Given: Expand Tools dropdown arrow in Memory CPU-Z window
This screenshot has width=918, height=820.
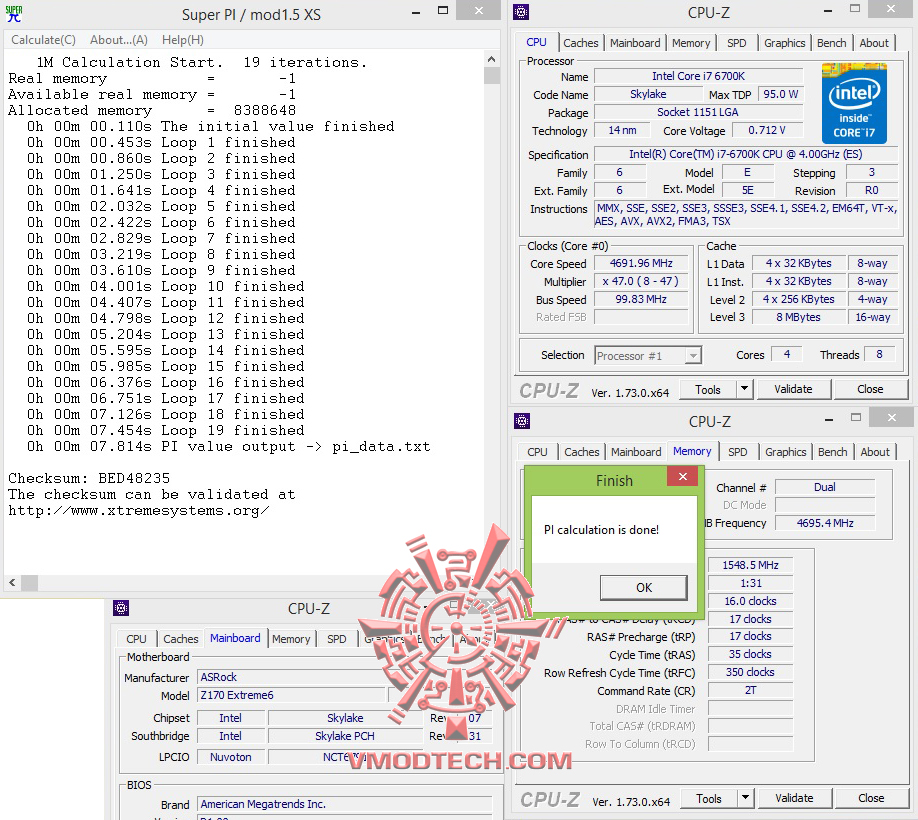Looking at the screenshot, I should [x=745, y=798].
